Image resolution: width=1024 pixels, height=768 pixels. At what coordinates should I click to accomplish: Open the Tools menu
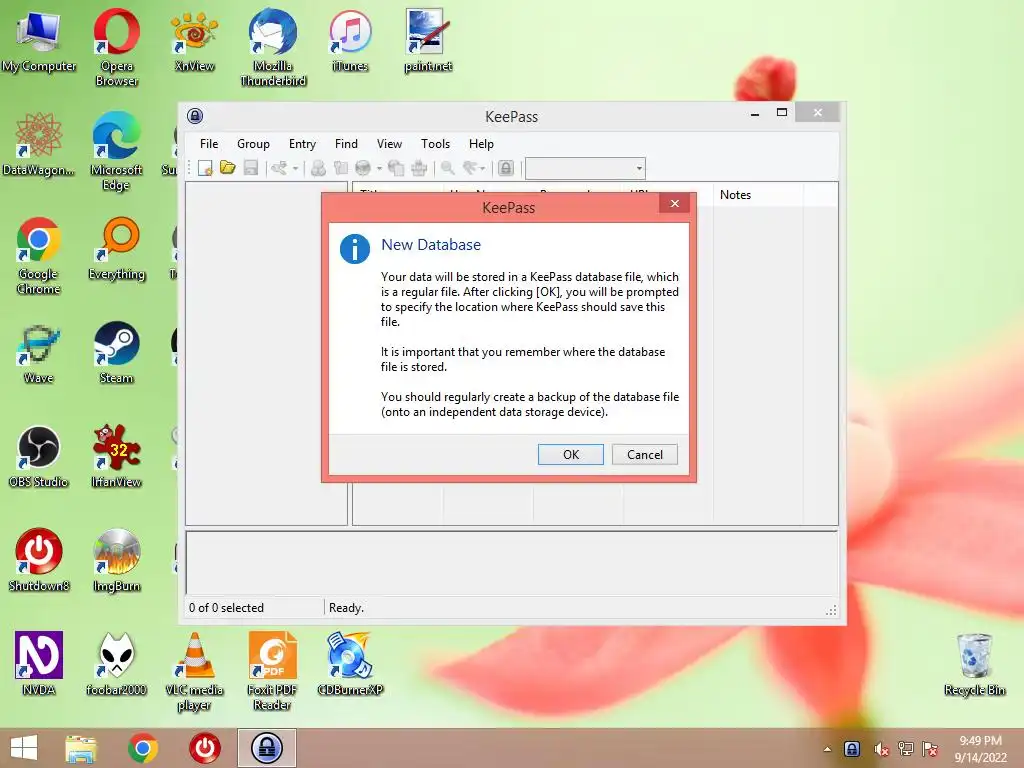tap(436, 144)
